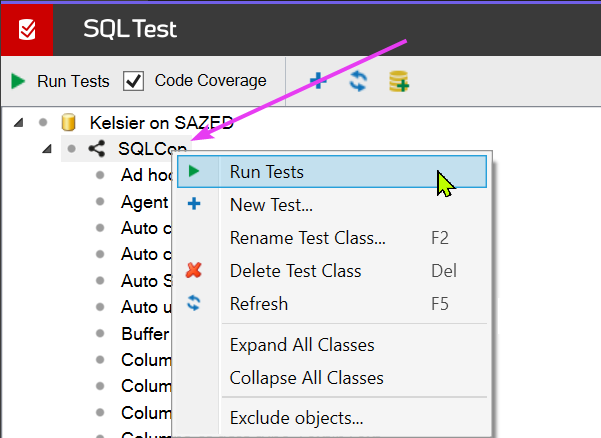Collapse the Kelsier on SAZED node
The width and height of the screenshot is (601, 438).
[18, 123]
